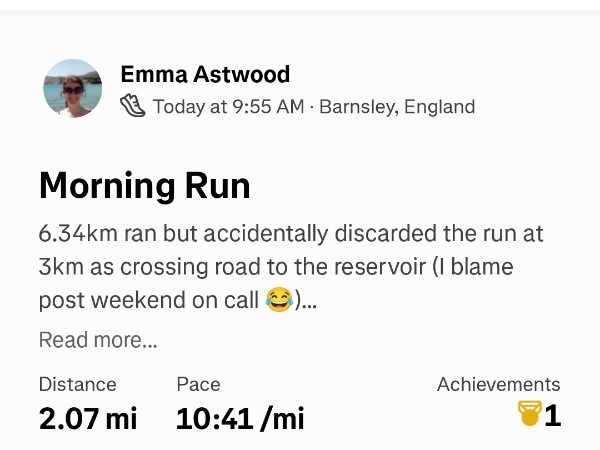Open the Barnsley, England location

coord(397,106)
